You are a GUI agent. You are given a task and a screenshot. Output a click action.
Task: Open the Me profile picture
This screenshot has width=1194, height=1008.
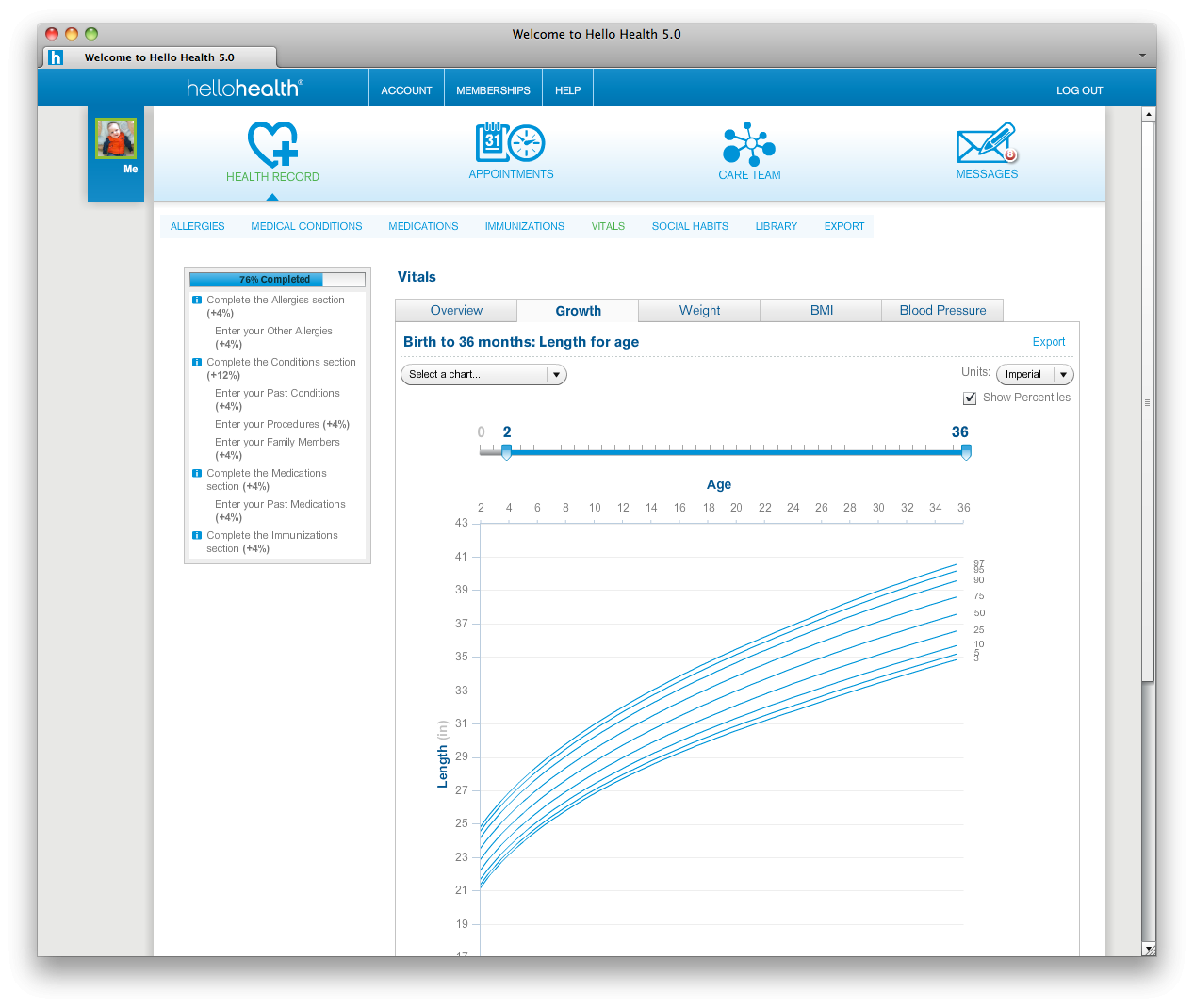click(x=115, y=138)
